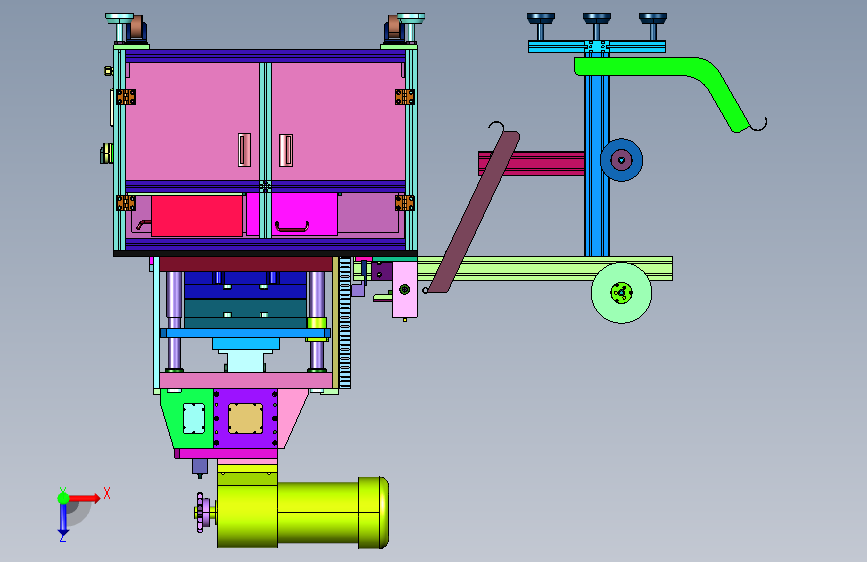Viewport: 867px width, 562px height.
Task: Select the blue horizontal press plate
Action: click(x=246, y=333)
